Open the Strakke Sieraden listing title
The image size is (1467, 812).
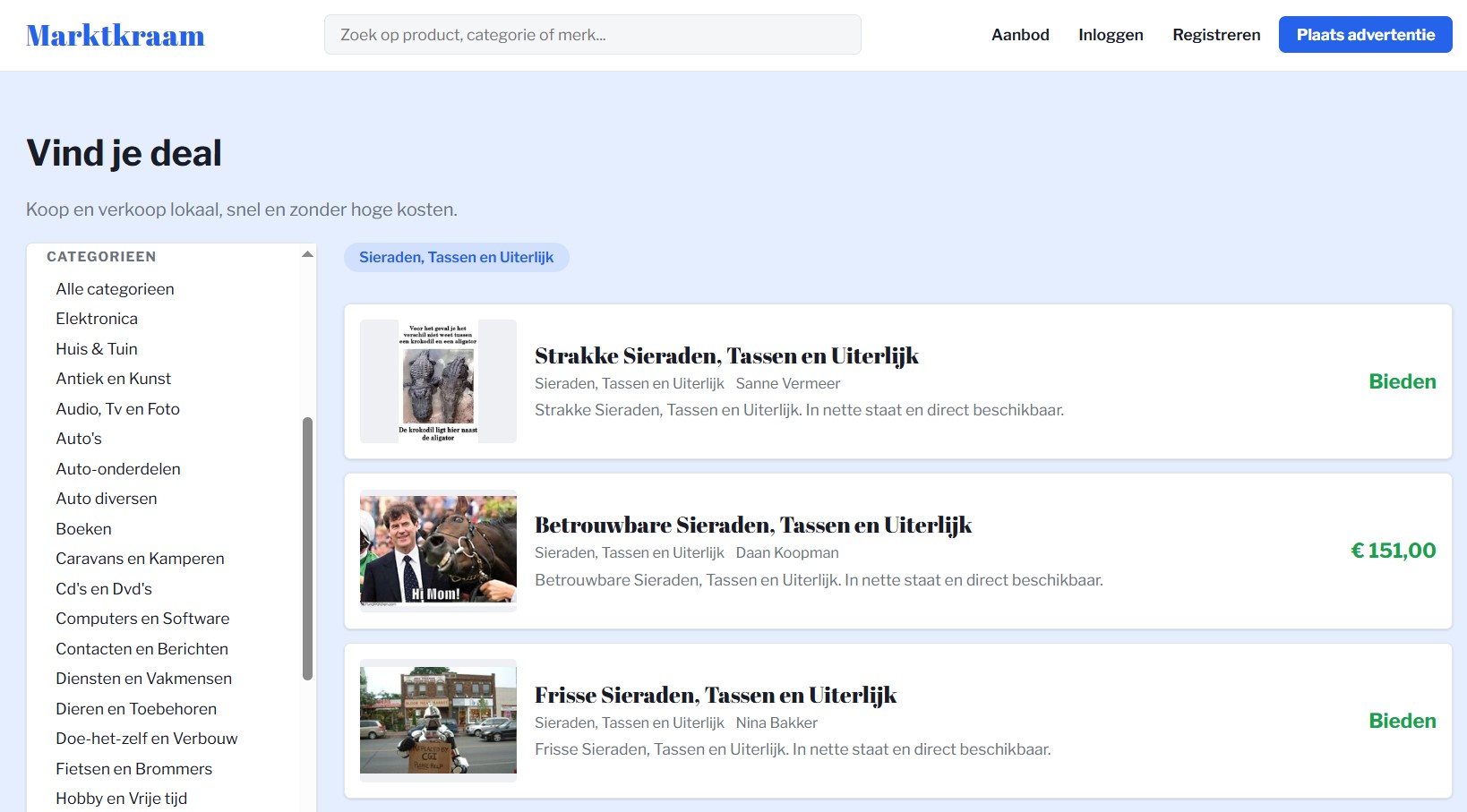coord(726,356)
